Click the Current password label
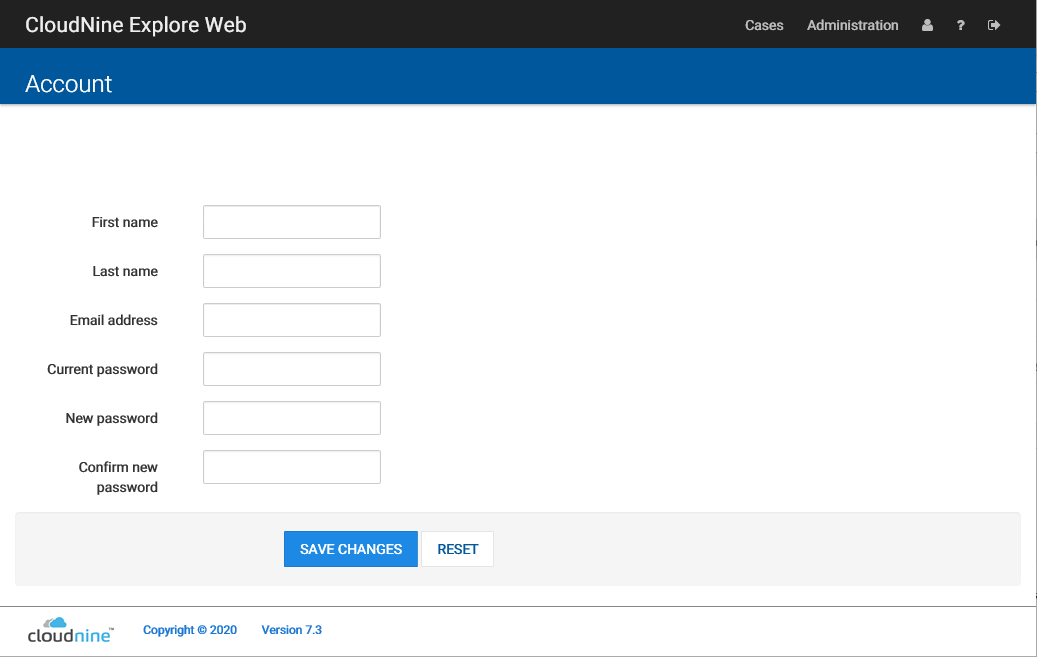This screenshot has width=1037, height=657. click(x=103, y=369)
